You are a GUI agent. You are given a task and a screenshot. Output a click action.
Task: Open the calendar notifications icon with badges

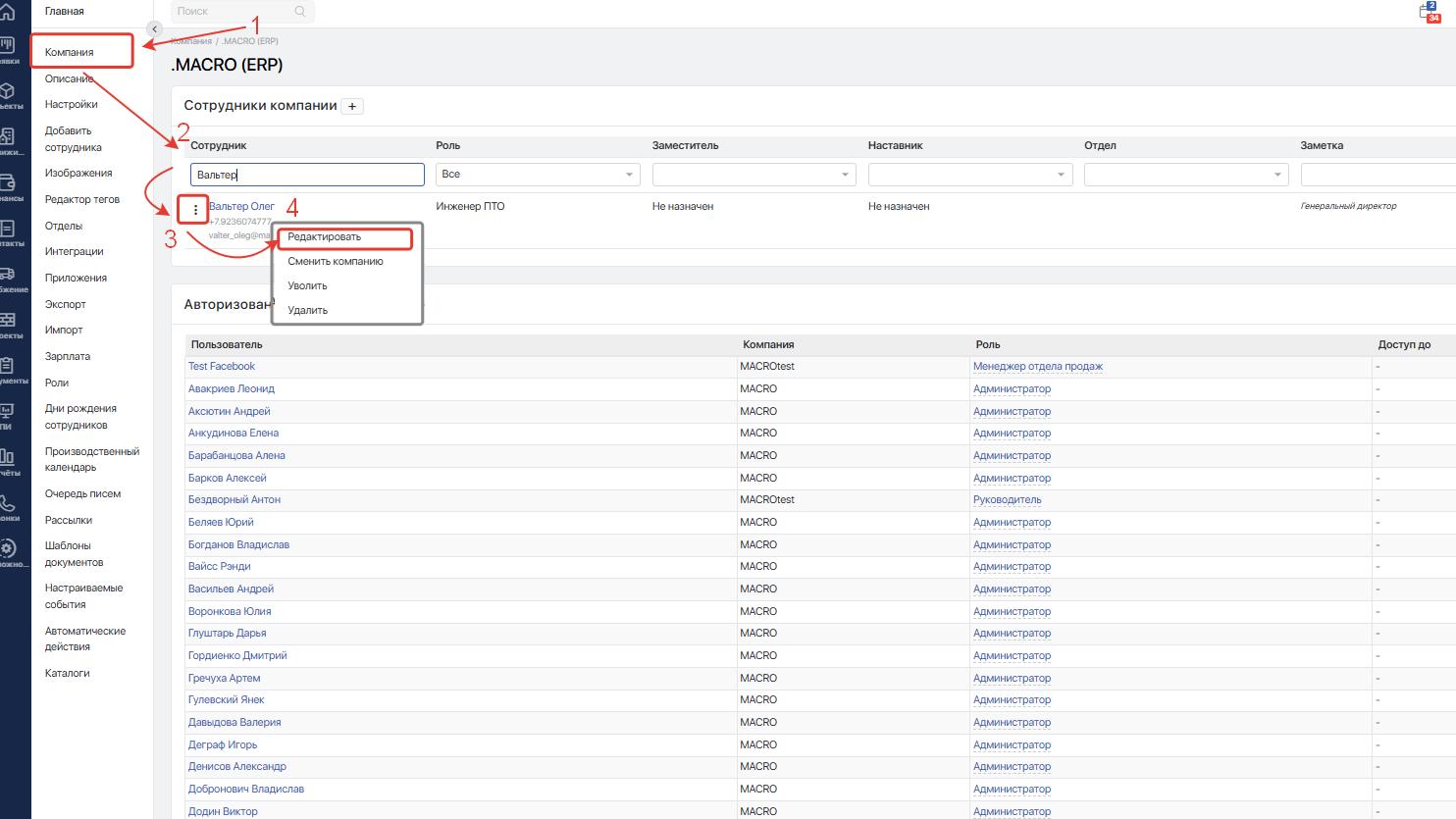[x=1430, y=12]
